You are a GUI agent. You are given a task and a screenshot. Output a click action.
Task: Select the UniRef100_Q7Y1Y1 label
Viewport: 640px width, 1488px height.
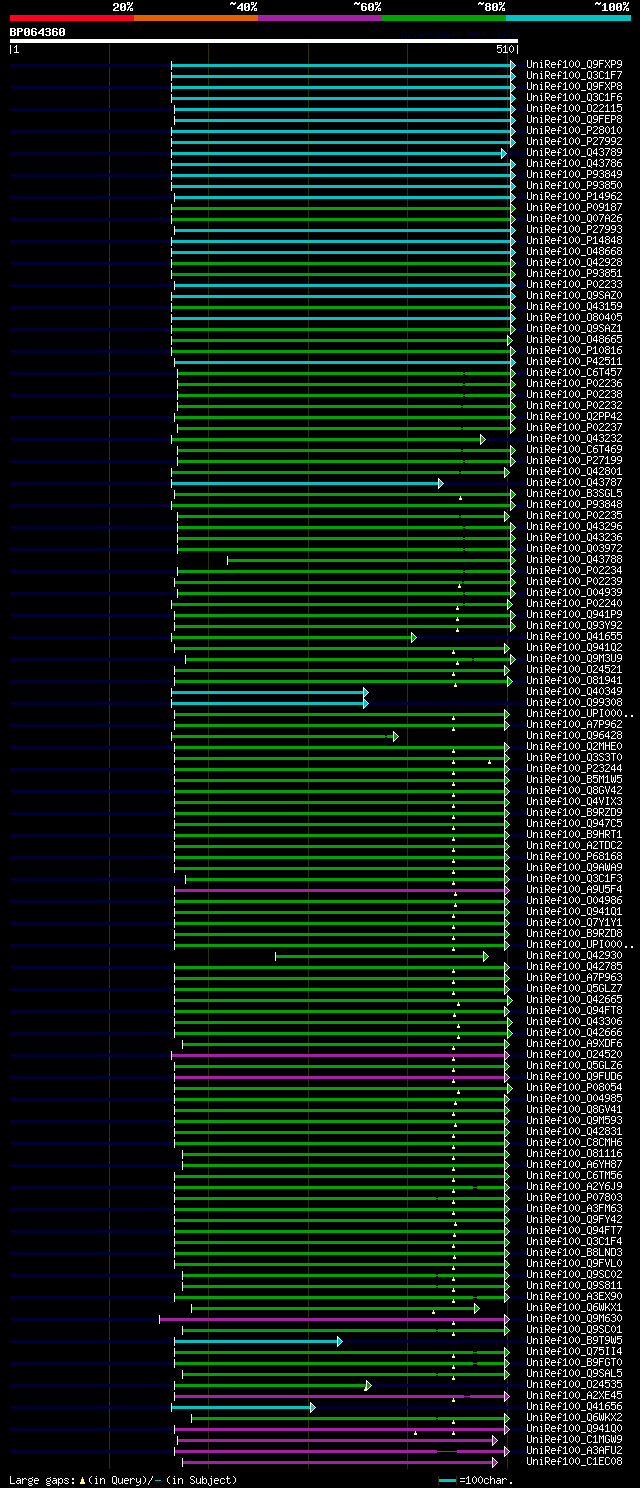tap(574, 923)
